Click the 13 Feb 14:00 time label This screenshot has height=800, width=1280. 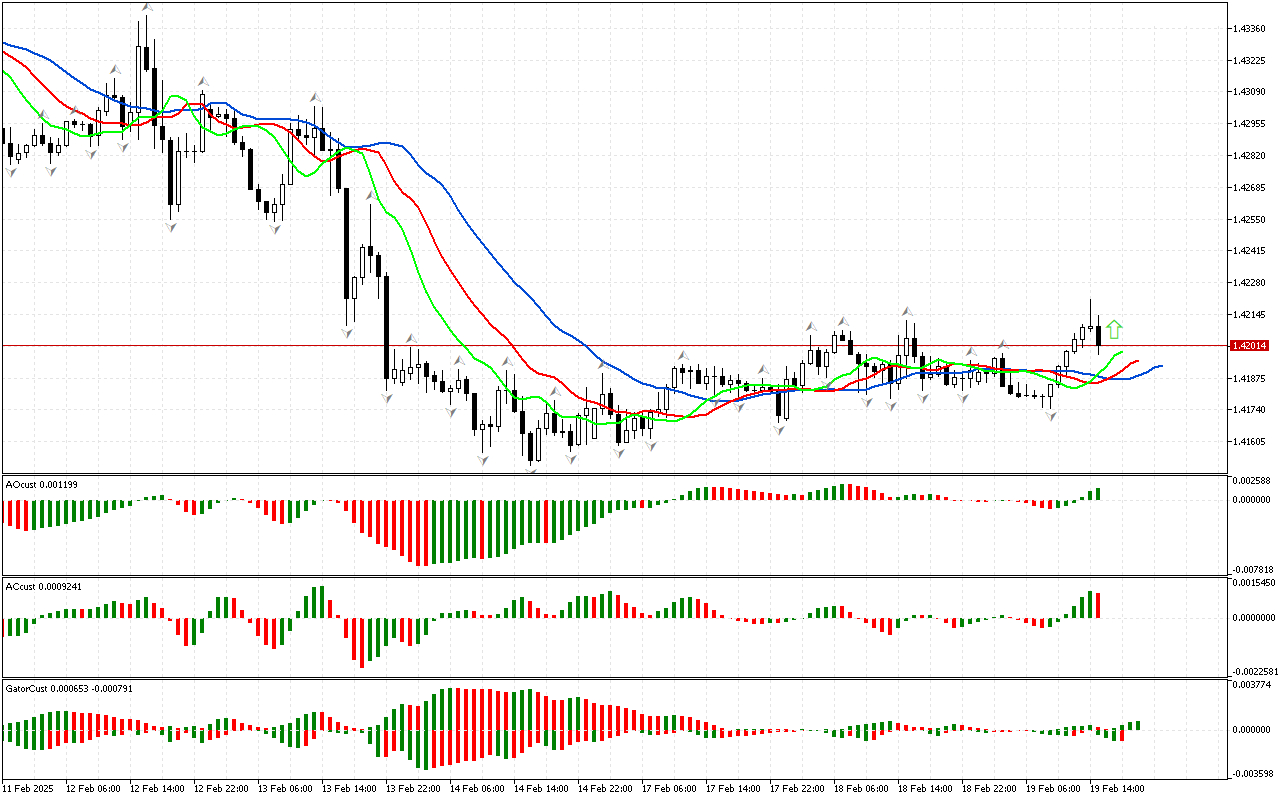click(x=350, y=789)
